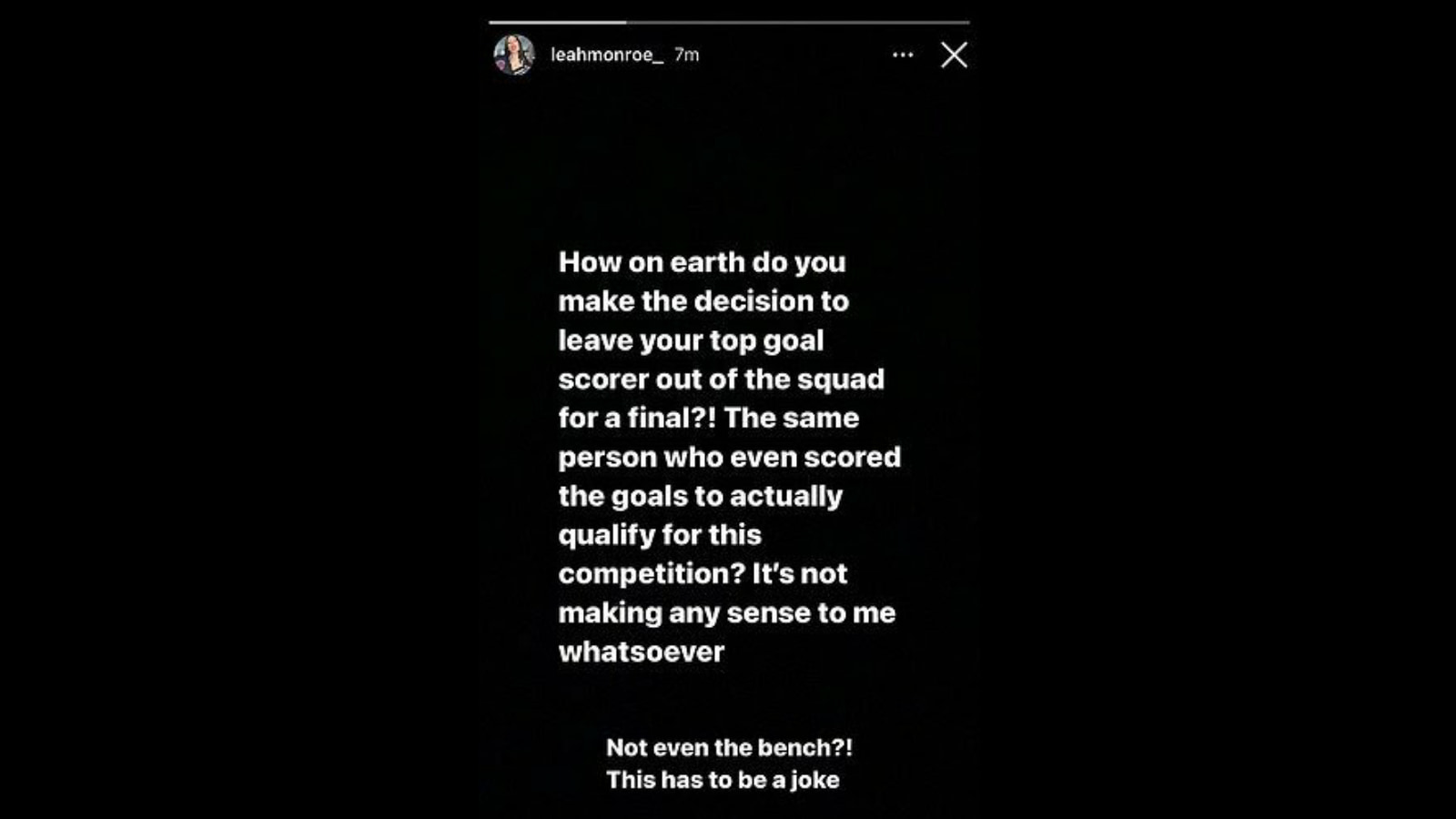The width and height of the screenshot is (1456, 819).
Task: Tap the 'How on earth do you' line
Action: click(703, 262)
